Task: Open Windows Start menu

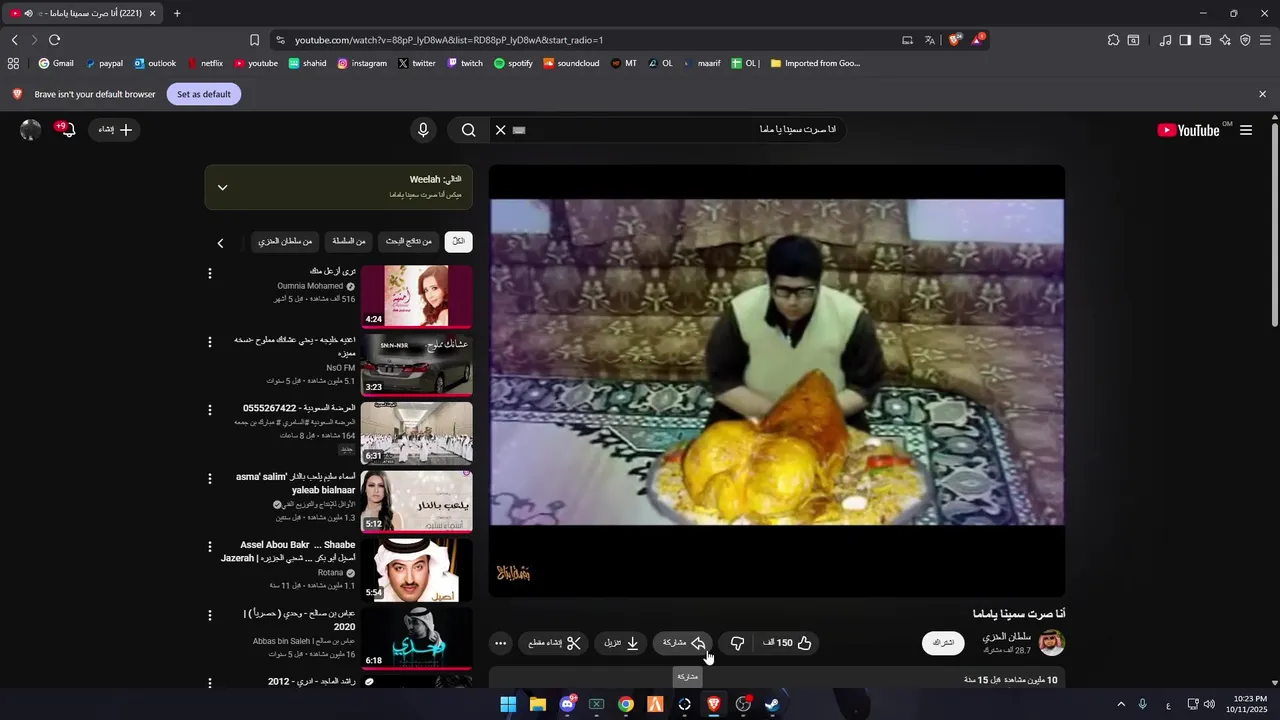Action: (508, 704)
